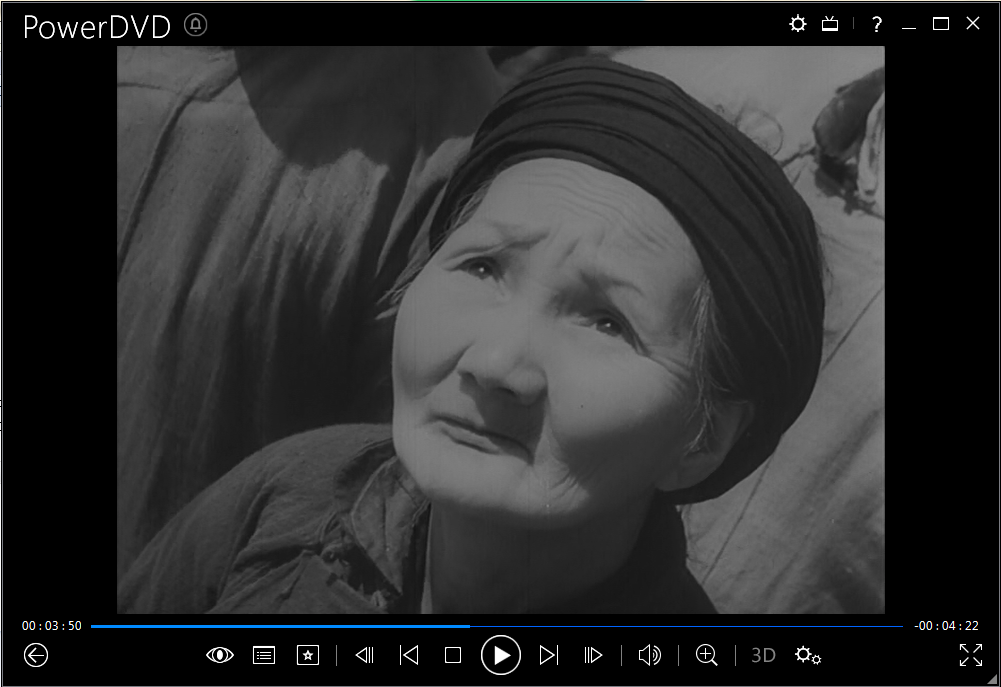Open the magnifier zoom control
The width and height of the screenshot is (1001, 687).
(707, 655)
